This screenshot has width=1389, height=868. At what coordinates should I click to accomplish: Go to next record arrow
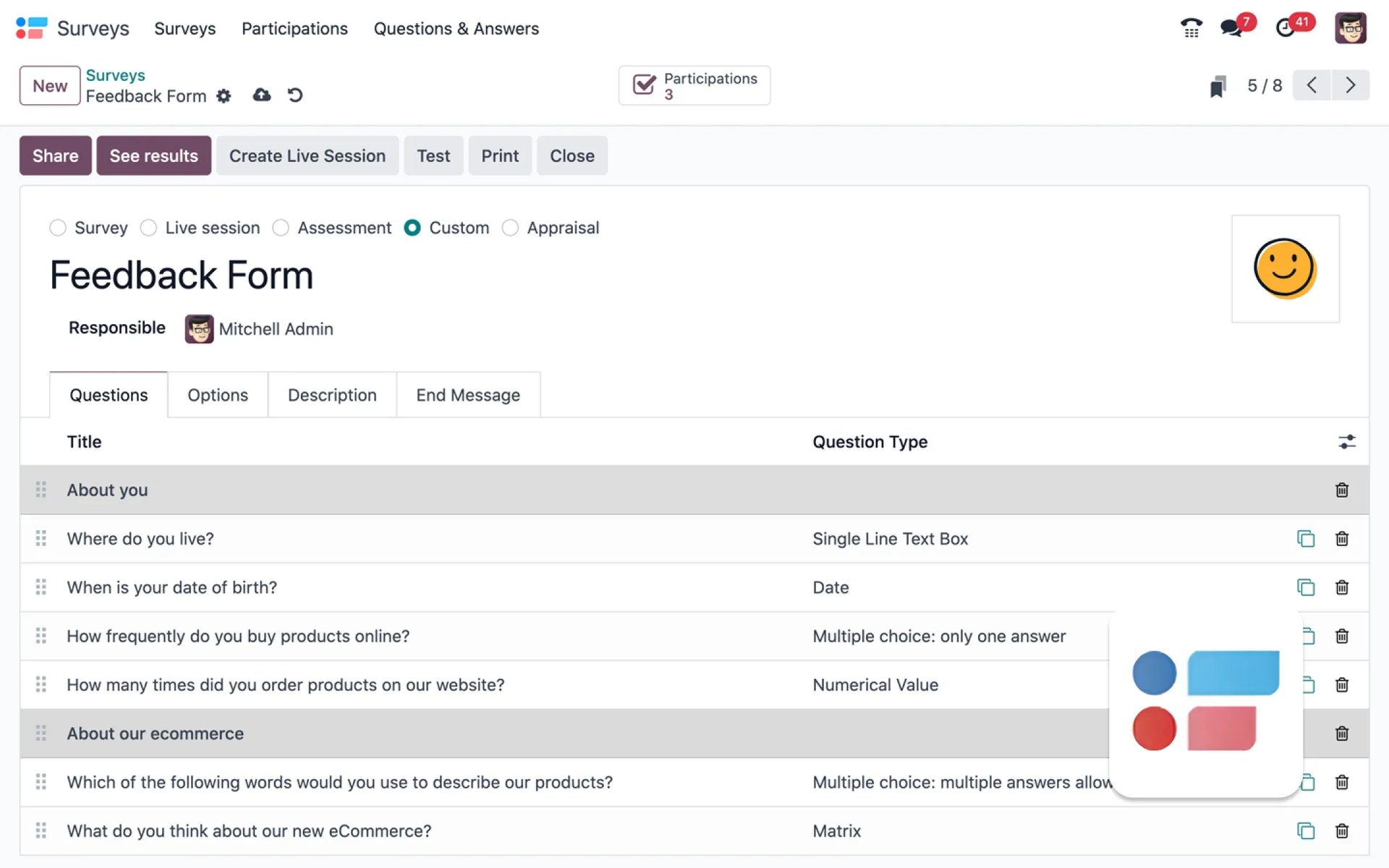tap(1350, 85)
